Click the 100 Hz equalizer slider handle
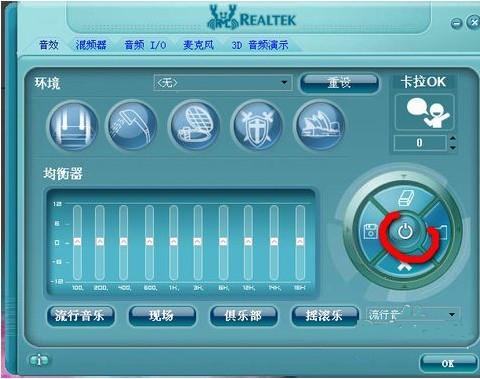This screenshot has width=480, height=379. coord(77,241)
